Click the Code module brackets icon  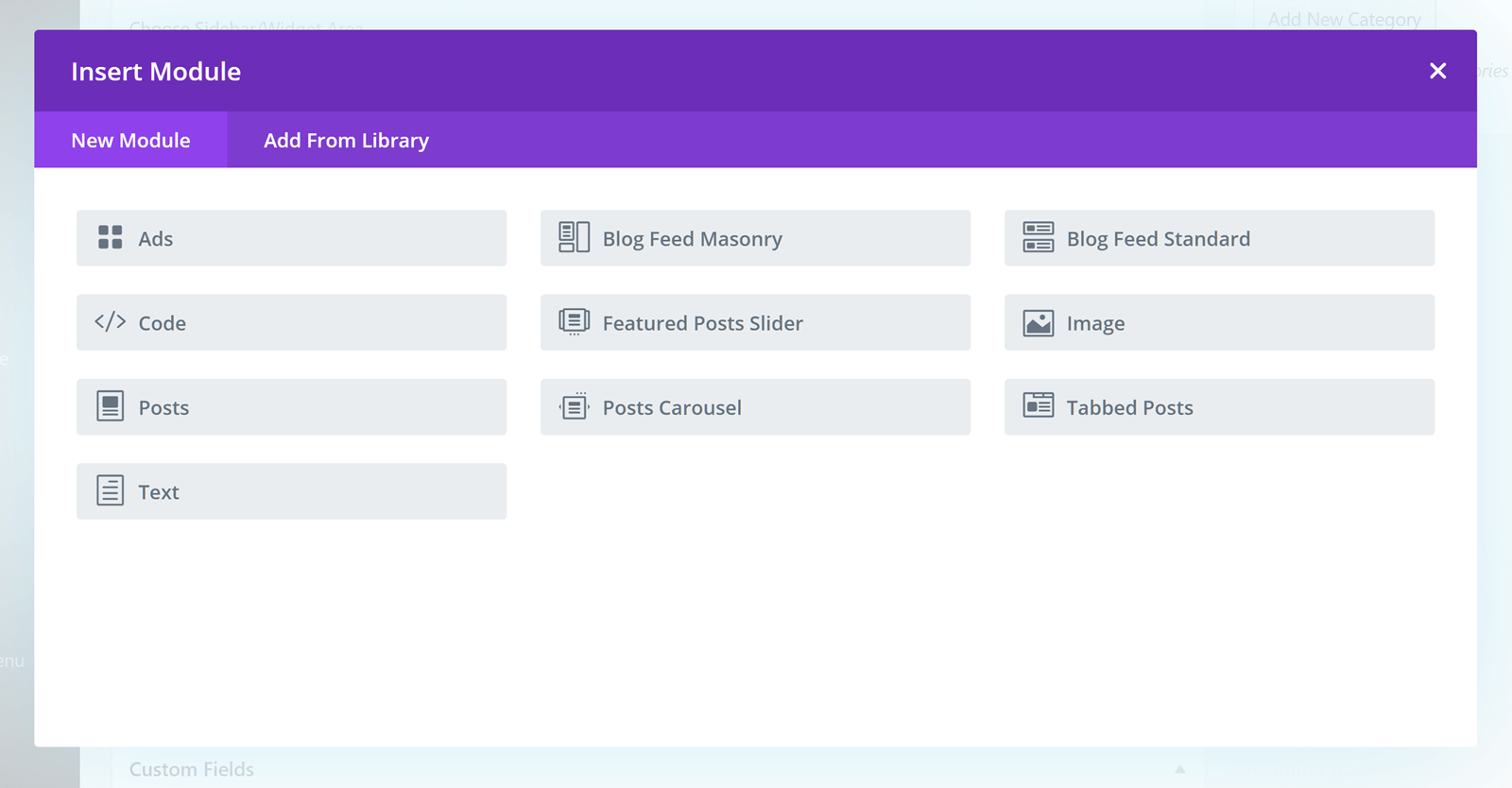pyautogui.click(x=111, y=322)
